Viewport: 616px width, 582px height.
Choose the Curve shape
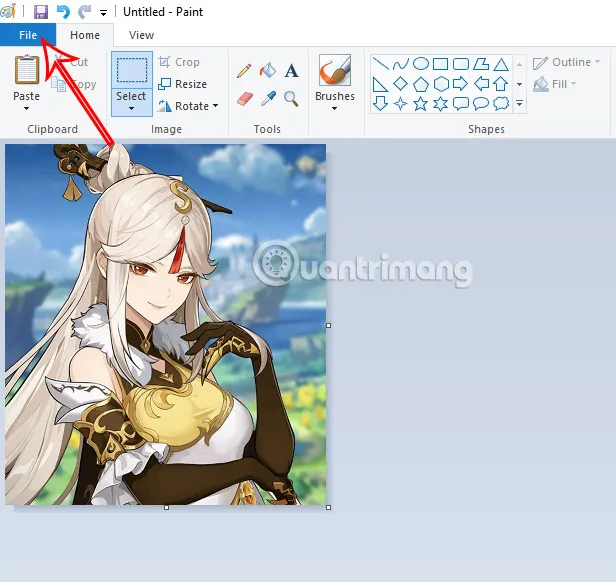(x=401, y=64)
